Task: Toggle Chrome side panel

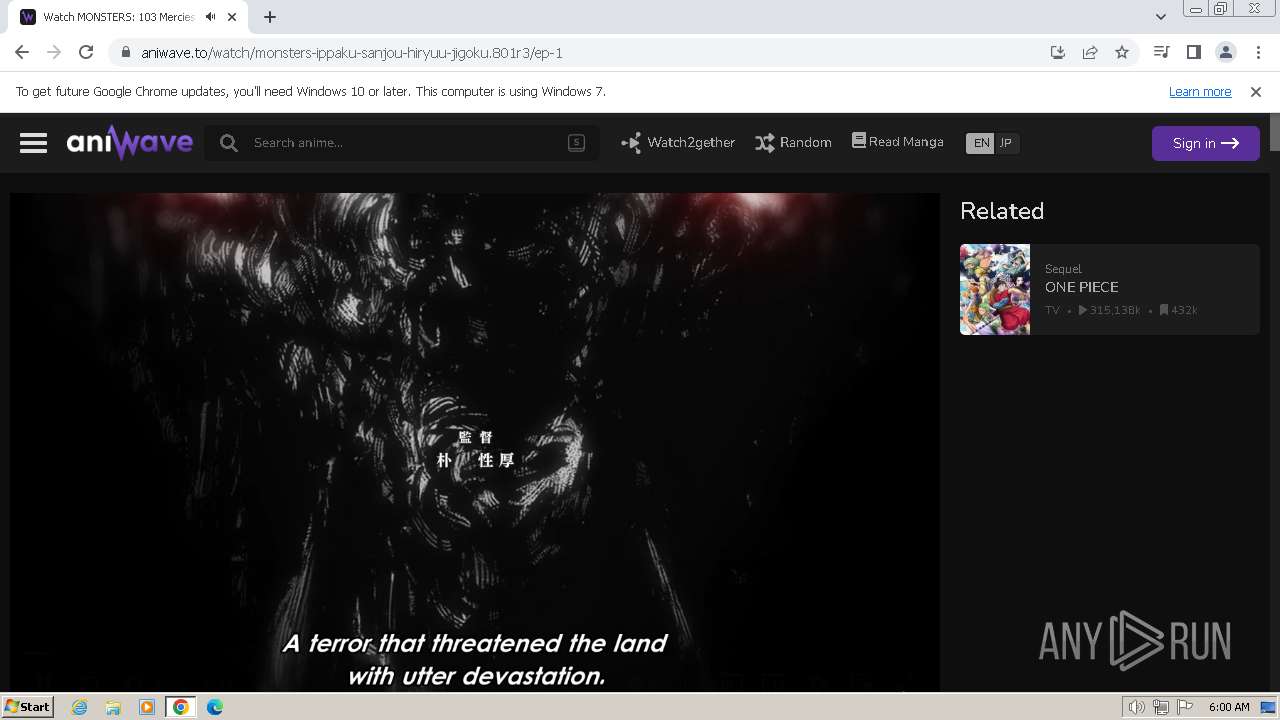Action: coord(1193,52)
